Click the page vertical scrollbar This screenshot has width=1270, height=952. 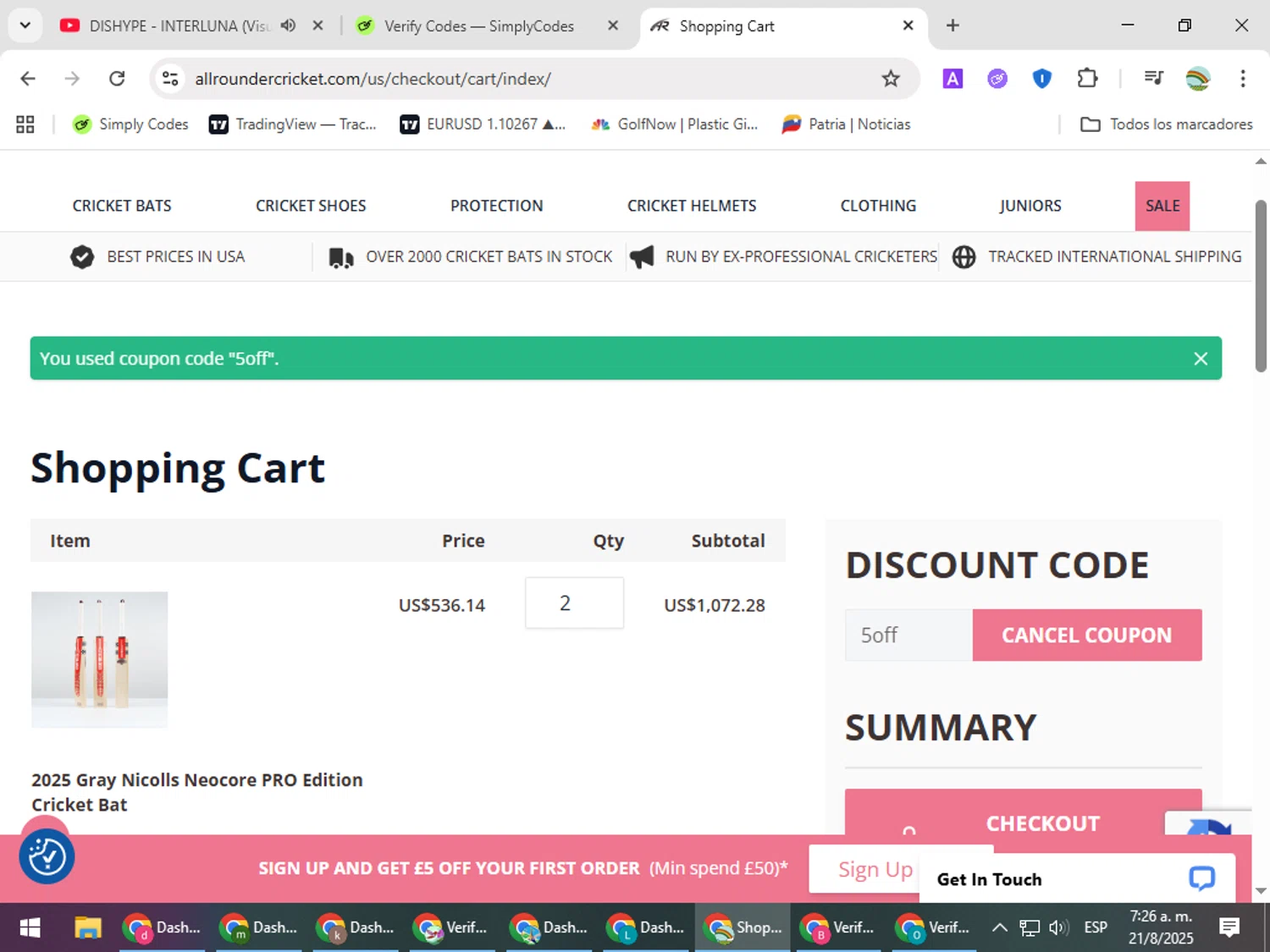(1261, 286)
